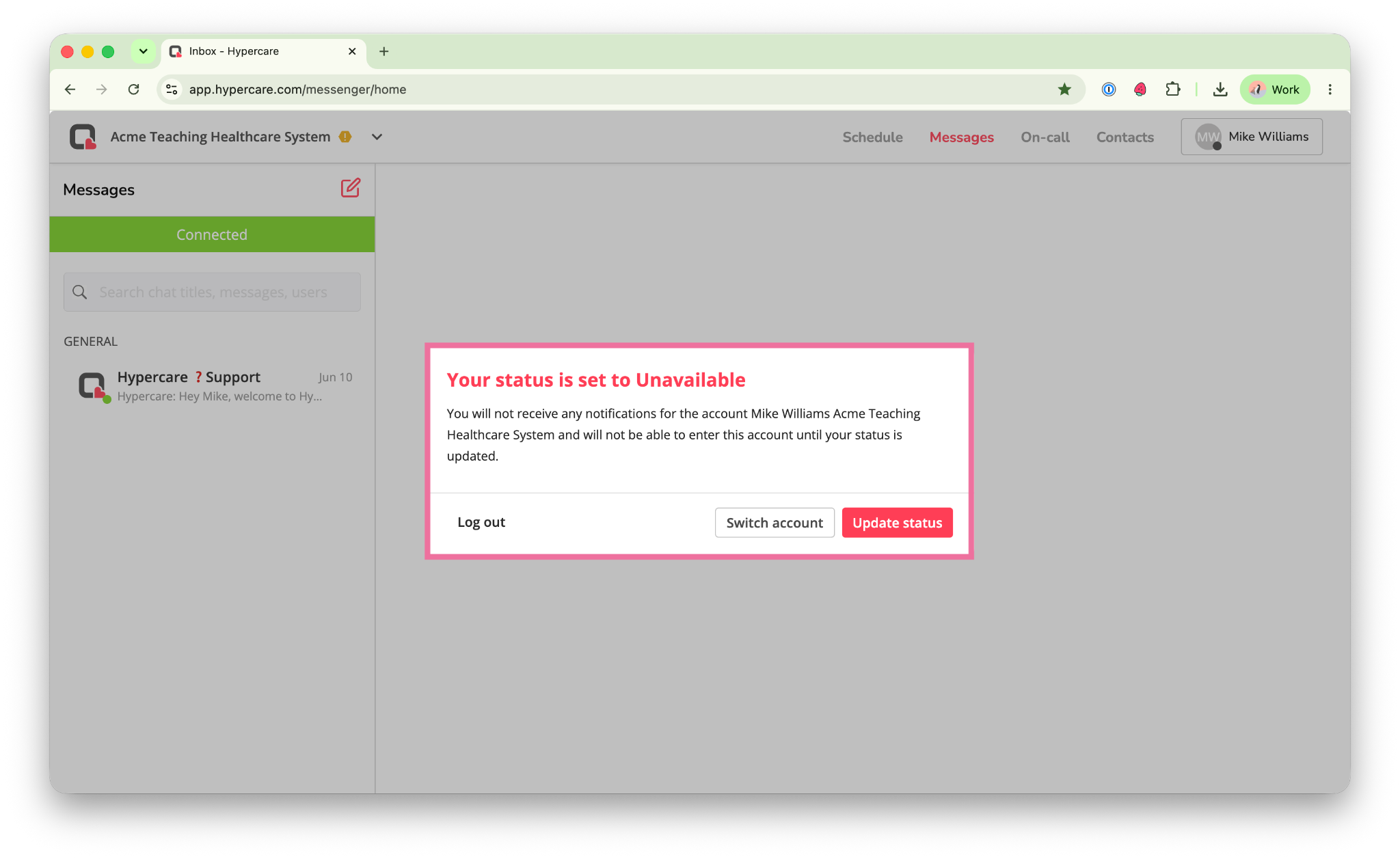The width and height of the screenshot is (1400, 859).
Task: Go to the Schedule tab
Action: 872,137
